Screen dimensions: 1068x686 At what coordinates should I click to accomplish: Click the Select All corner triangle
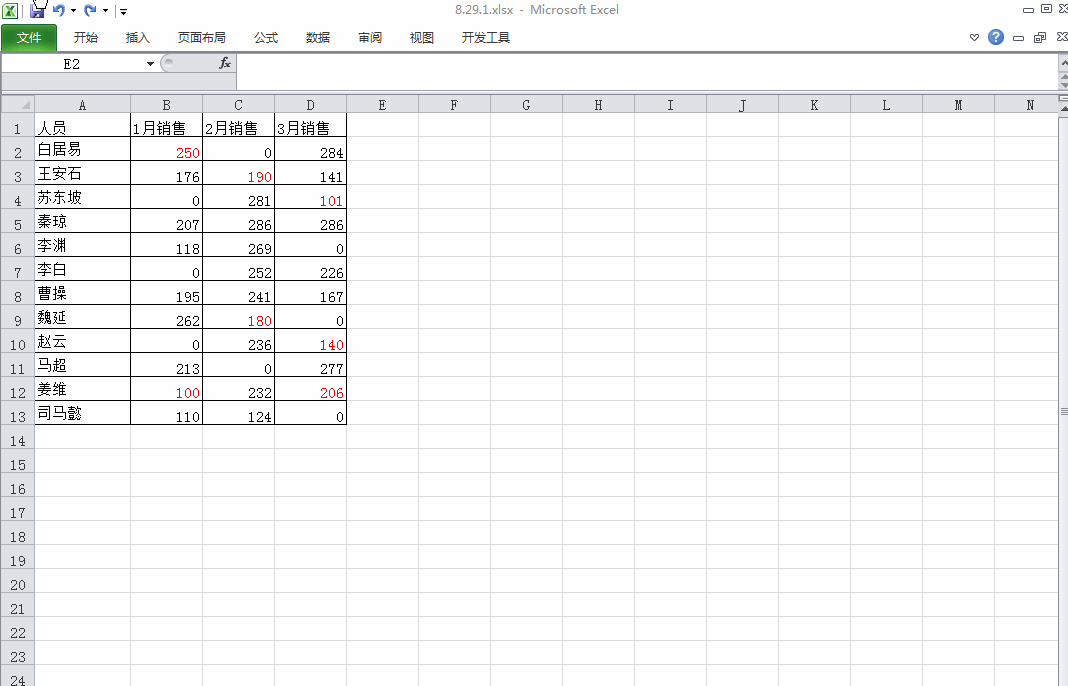(x=18, y=104)
